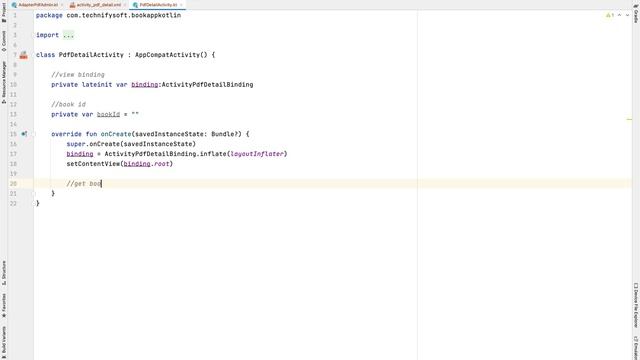Viewport: 640px width, 360px height.
Task: Collapse the onCreate function fold marker
Action: (x=35, y=134)
